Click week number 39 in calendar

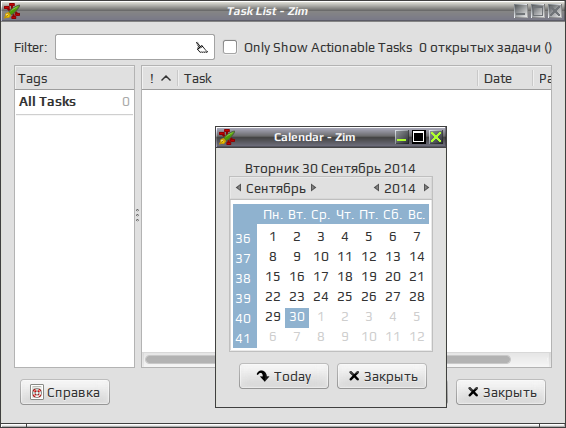click(x=243, y=298)
